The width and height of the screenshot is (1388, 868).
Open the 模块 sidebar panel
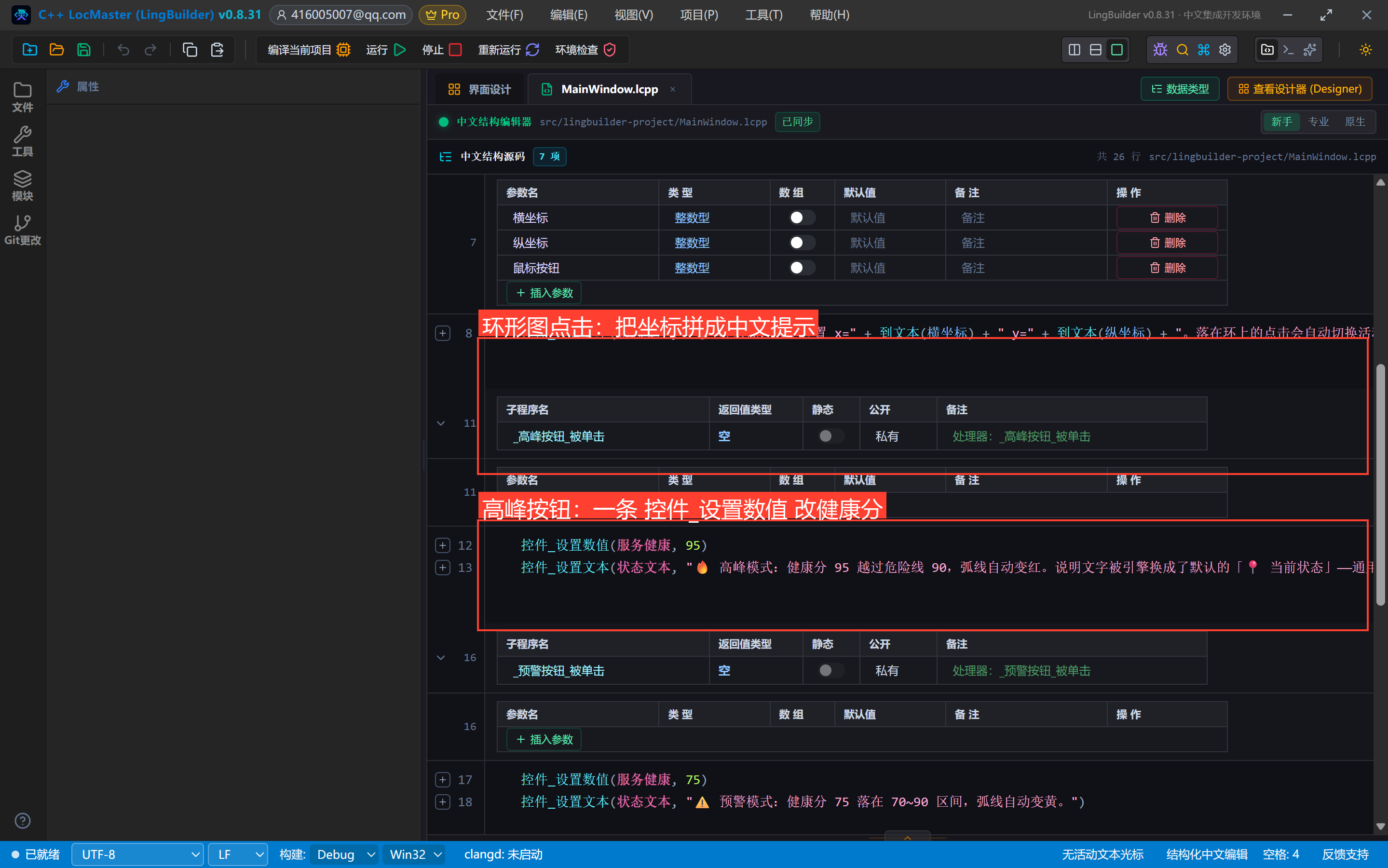click(x=22, y=186)
